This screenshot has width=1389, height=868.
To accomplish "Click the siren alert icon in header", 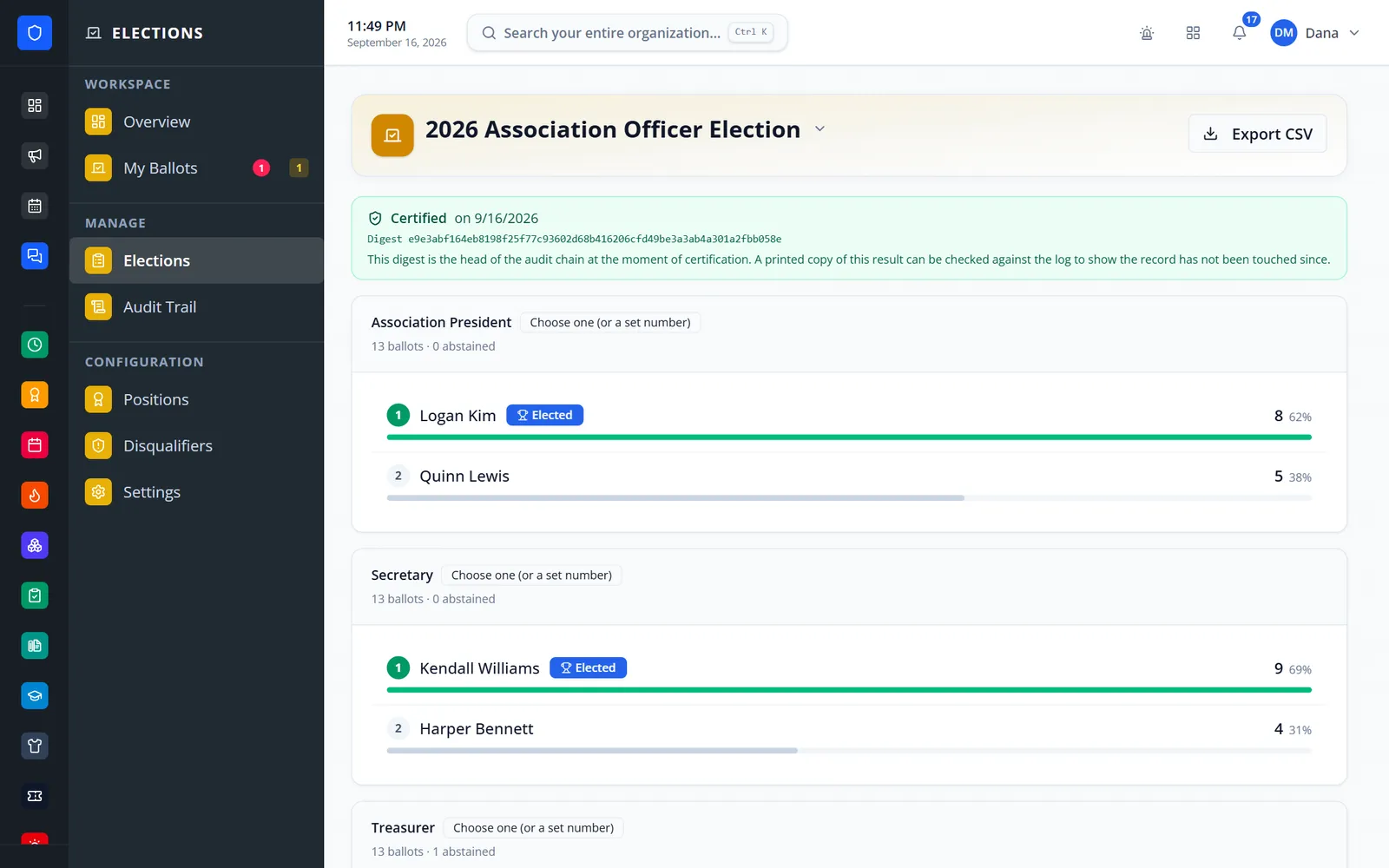I will [x=1147, y=33].
